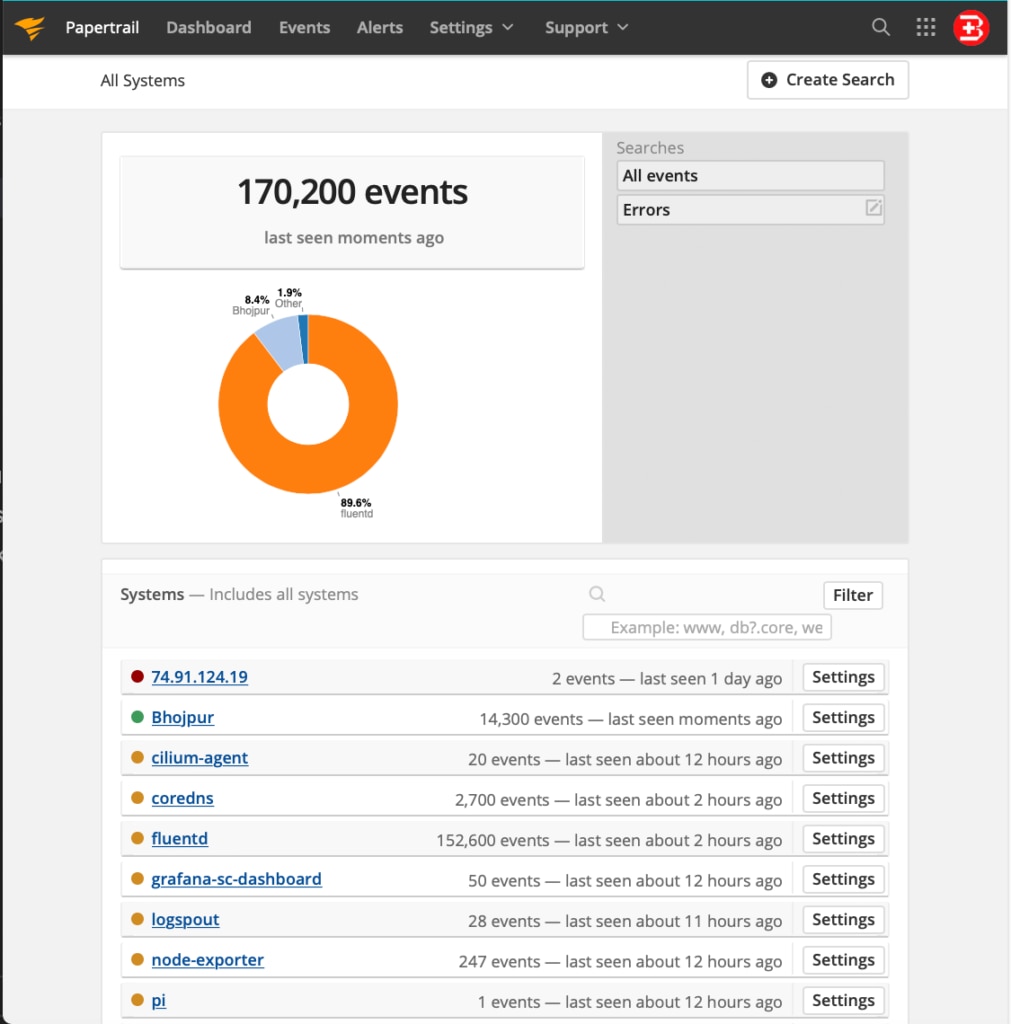Open the logspout system link
Image resolution: width=1011 pixels, height=1024 pixels.
point(185,920)
